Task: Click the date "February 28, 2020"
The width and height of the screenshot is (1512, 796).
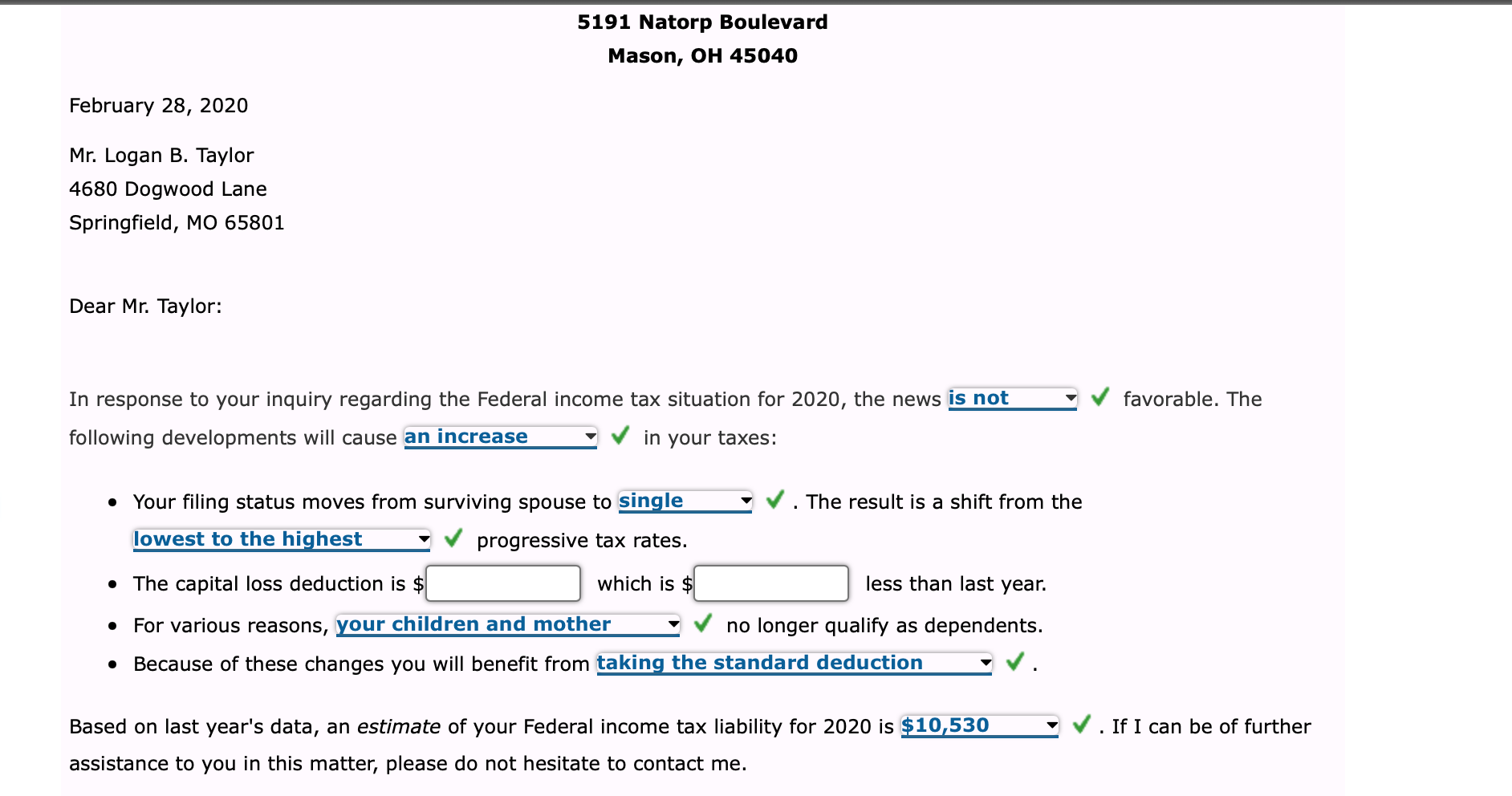Action: pos(159,106)
